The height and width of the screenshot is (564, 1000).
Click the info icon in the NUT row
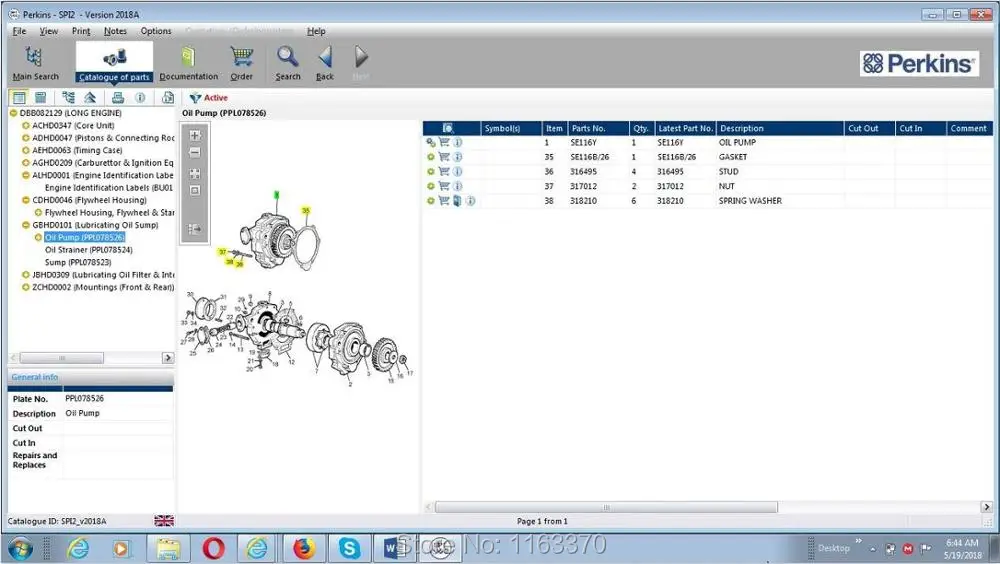pyautogui.click(x=457, y=186)
